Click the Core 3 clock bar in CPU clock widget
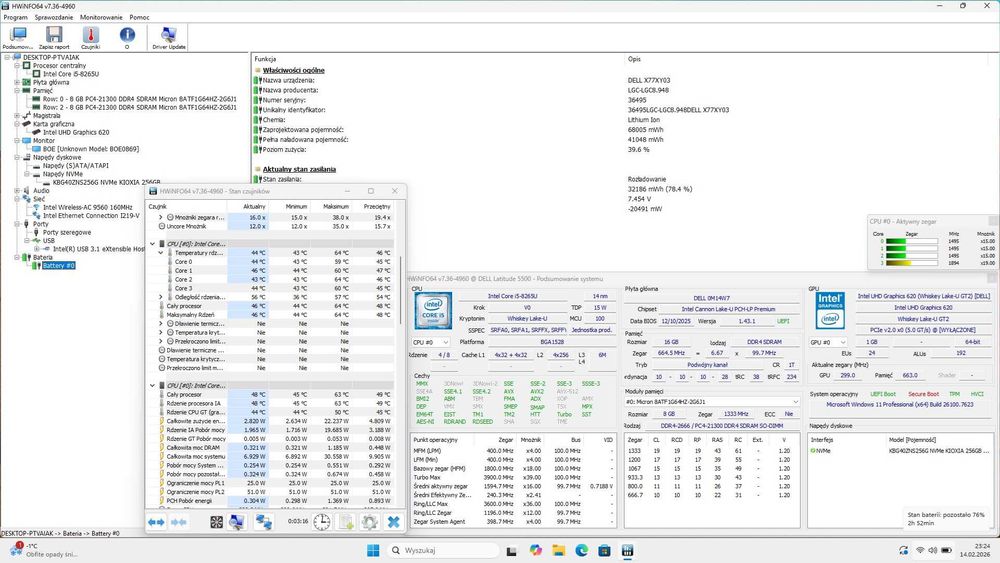Screen dimensions: 1000x563 click(912, 263)
